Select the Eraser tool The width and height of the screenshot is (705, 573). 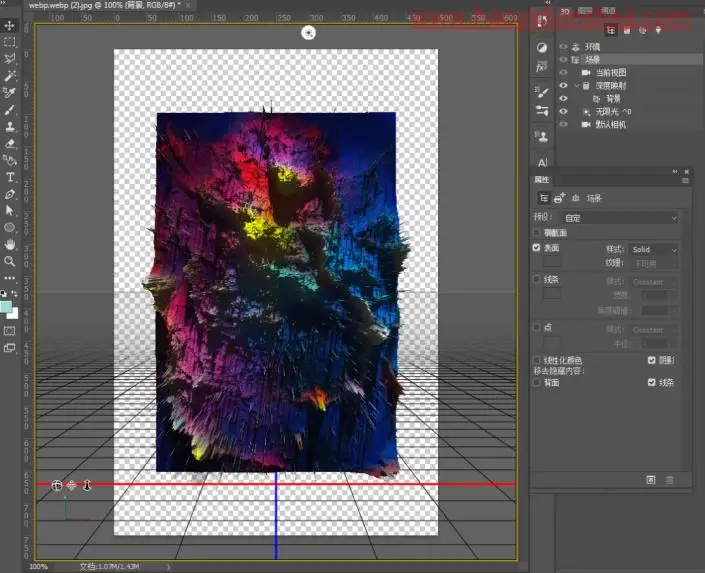coord(9,143)
